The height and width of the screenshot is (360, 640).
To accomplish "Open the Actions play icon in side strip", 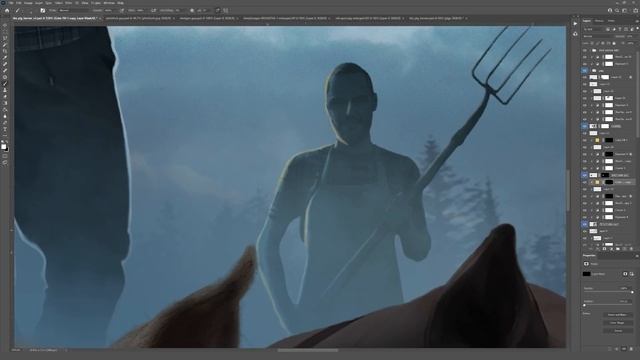I will 575,24.
